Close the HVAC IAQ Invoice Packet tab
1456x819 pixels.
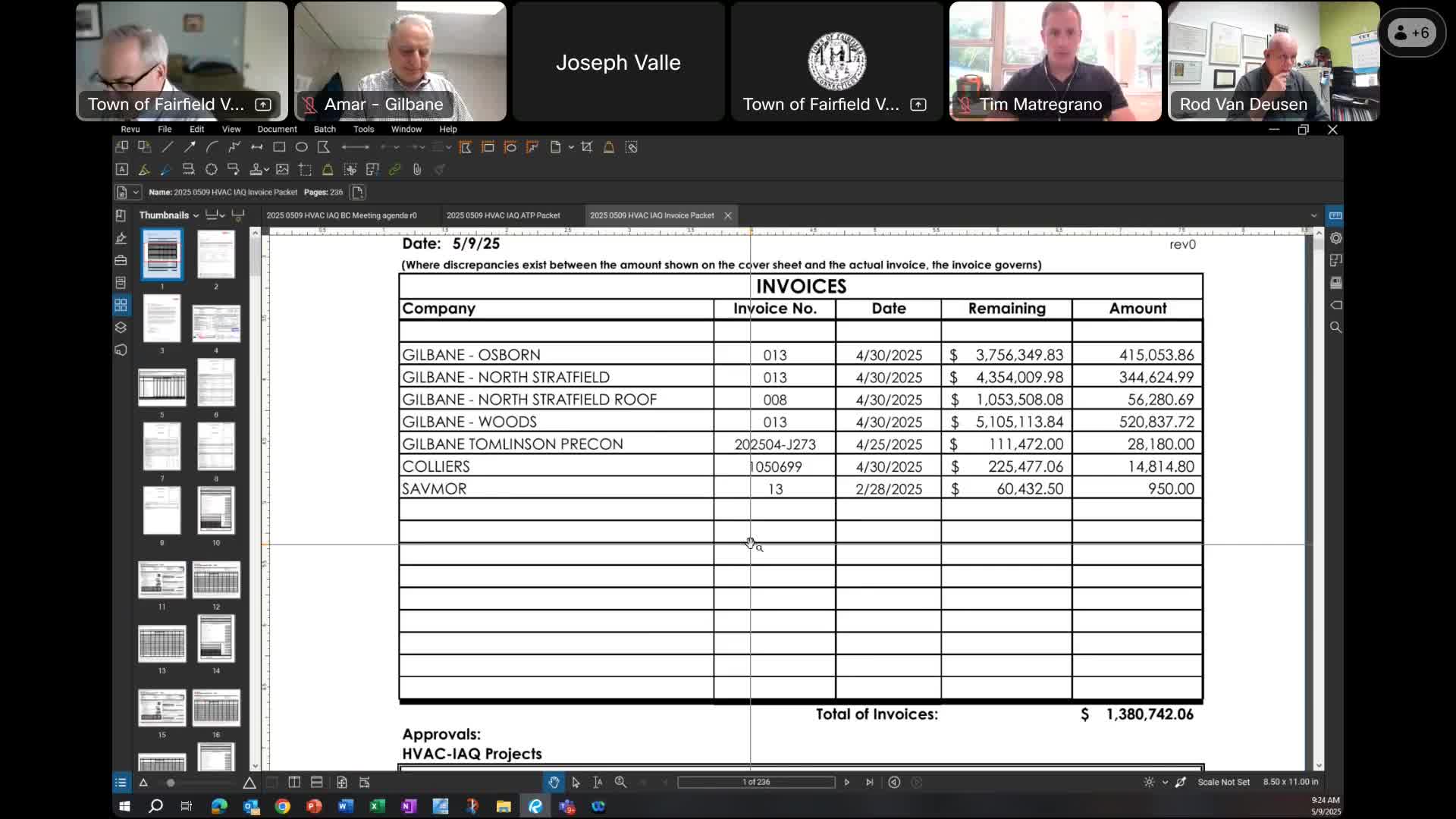(x=727, y=215)
